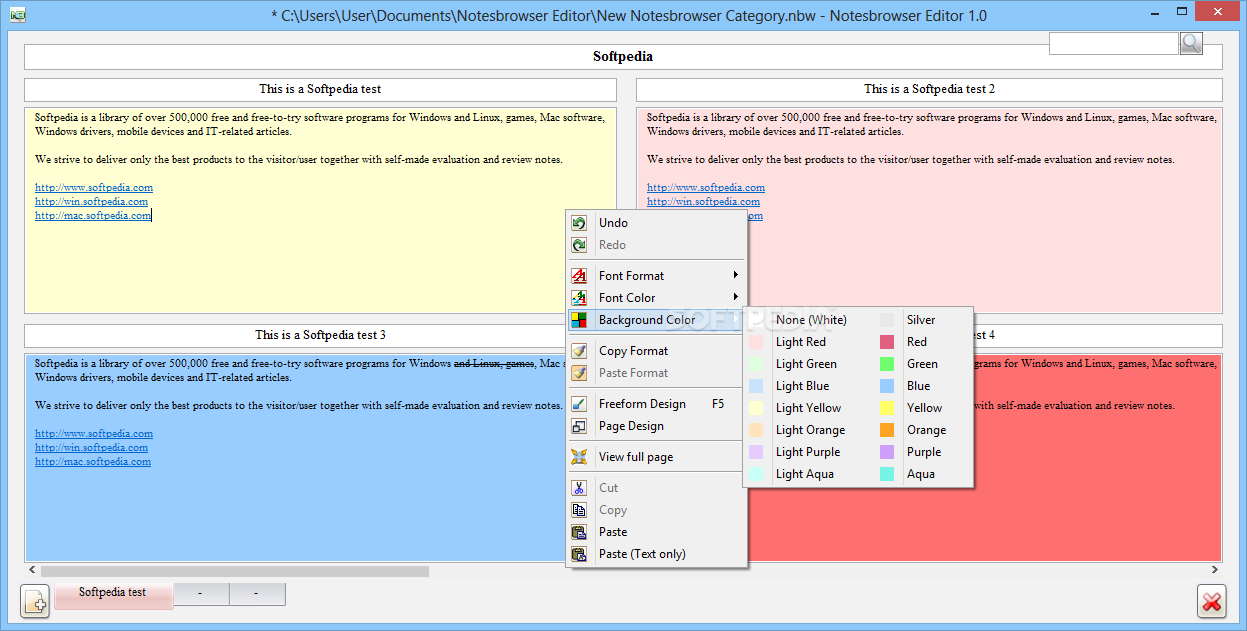
Task: Click the 'This is a Softpedia test' title
Action: tap(320, 89)
